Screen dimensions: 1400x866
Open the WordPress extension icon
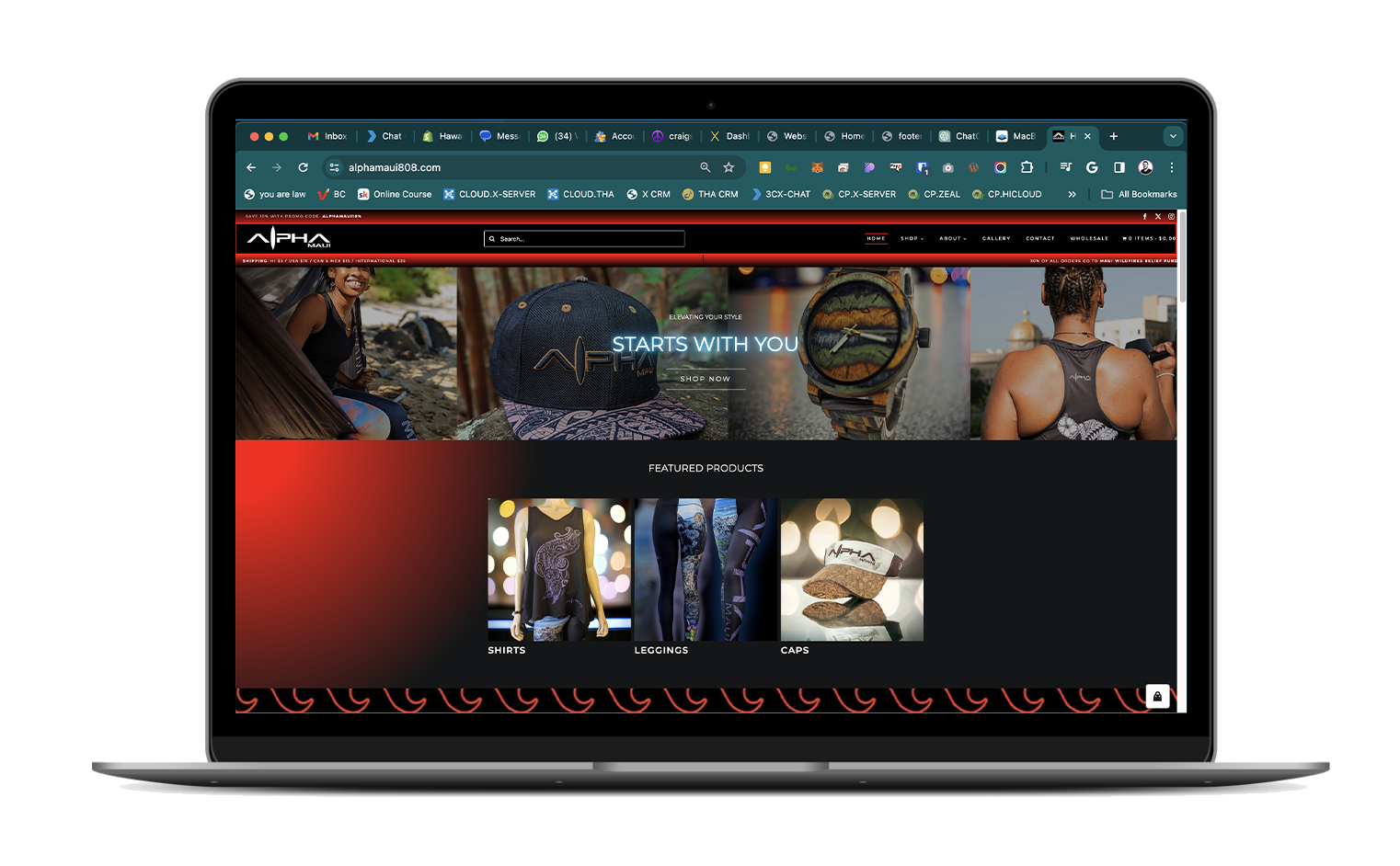974,167
